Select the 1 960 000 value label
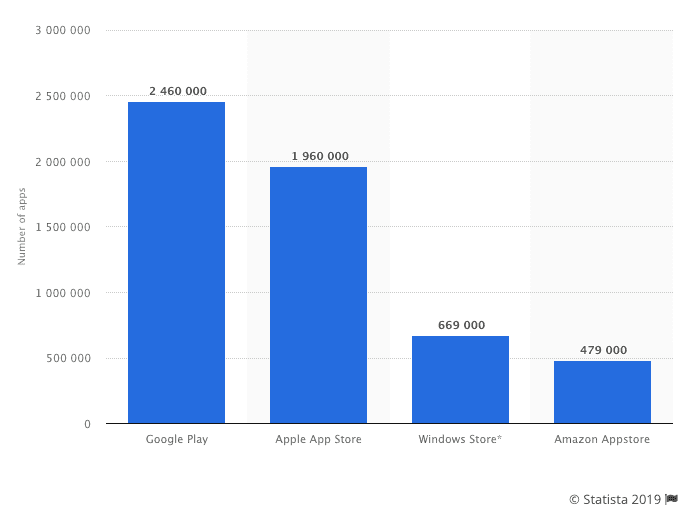Viewport: 688px width, 514px height. pos(320,156)
